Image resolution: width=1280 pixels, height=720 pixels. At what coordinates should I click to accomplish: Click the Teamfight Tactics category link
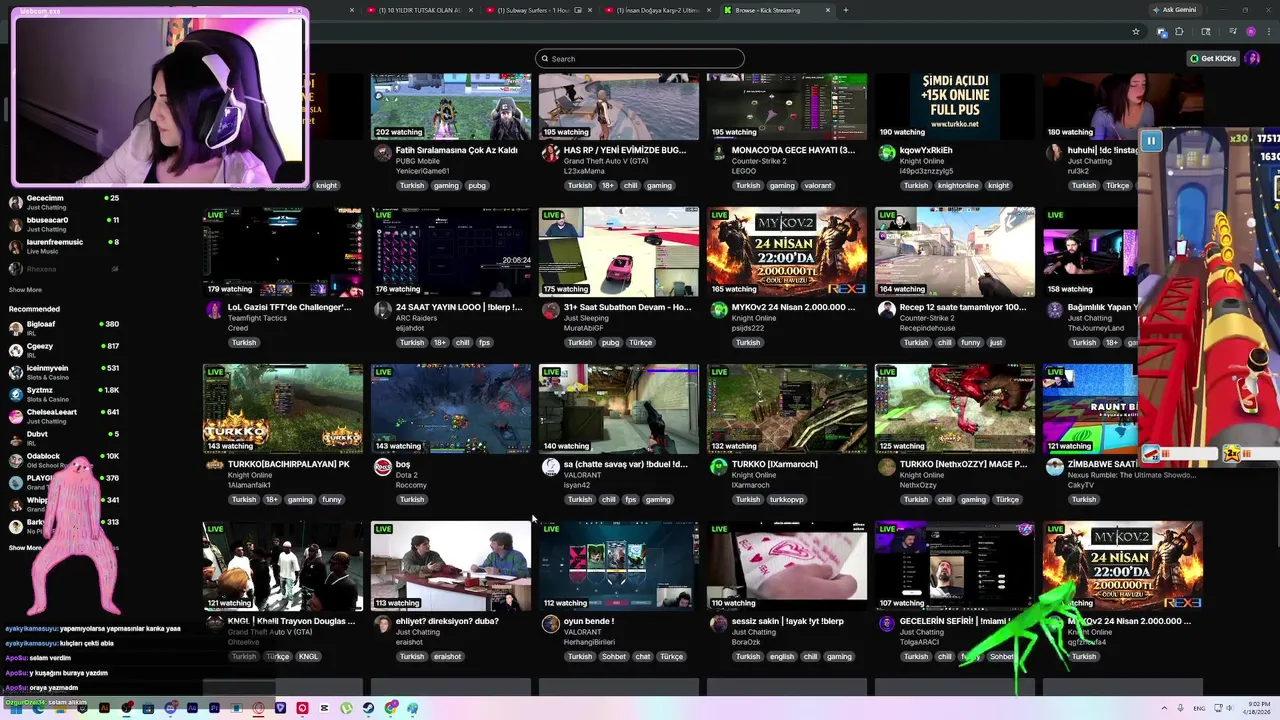[x=256, y=318]
